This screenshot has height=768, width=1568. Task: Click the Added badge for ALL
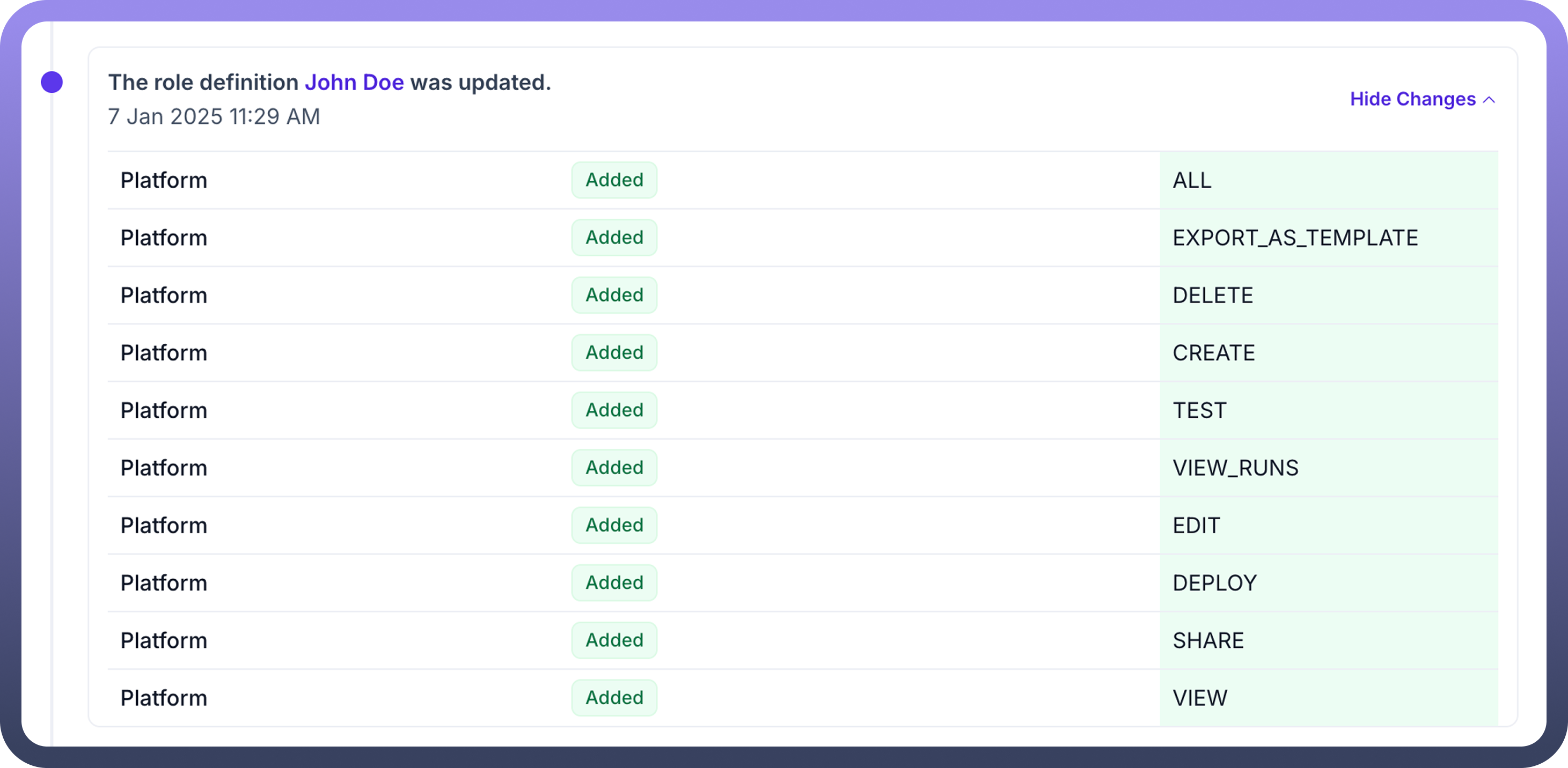click(614, 180)
